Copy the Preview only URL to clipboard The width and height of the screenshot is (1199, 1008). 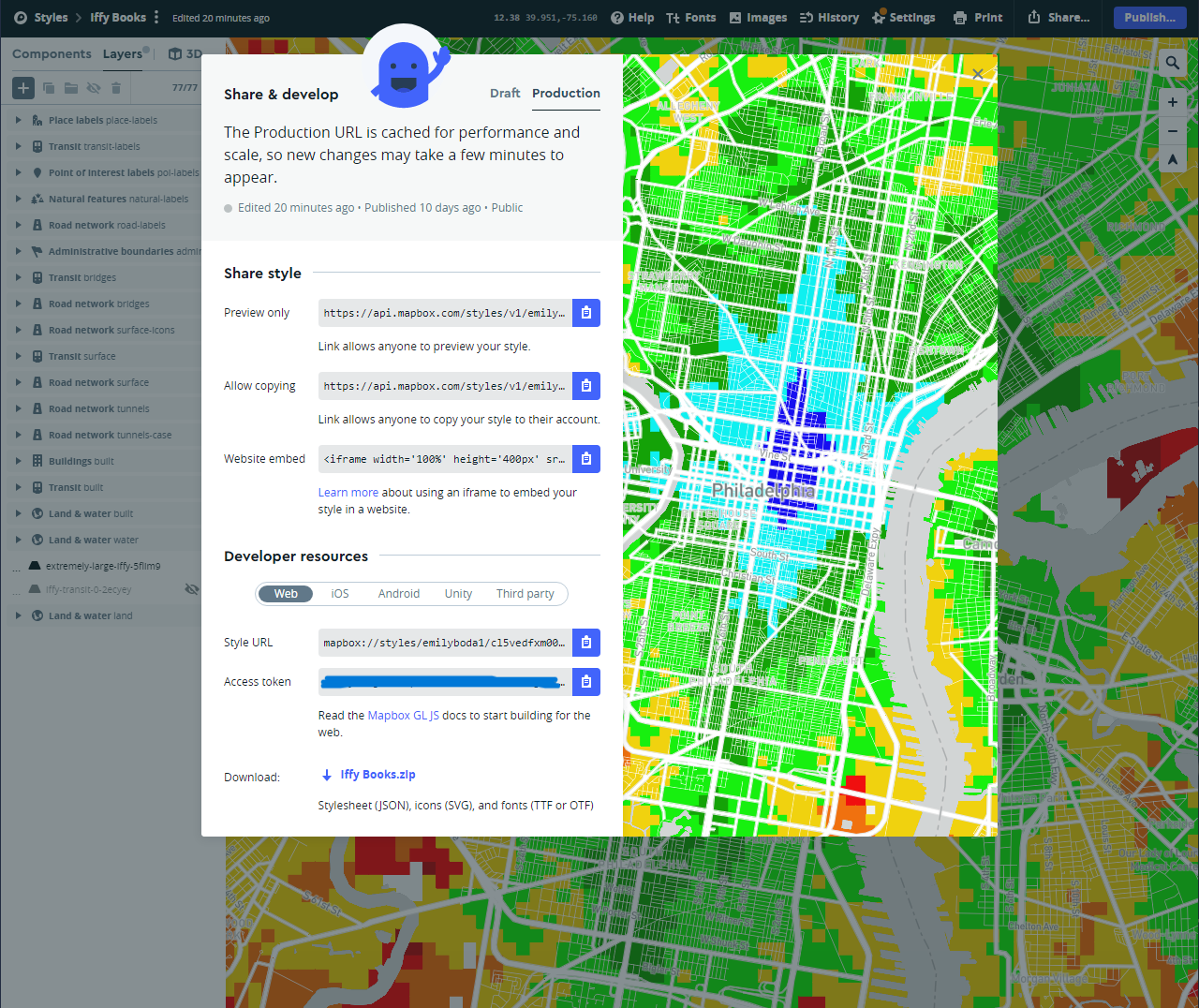pos(585,313)
